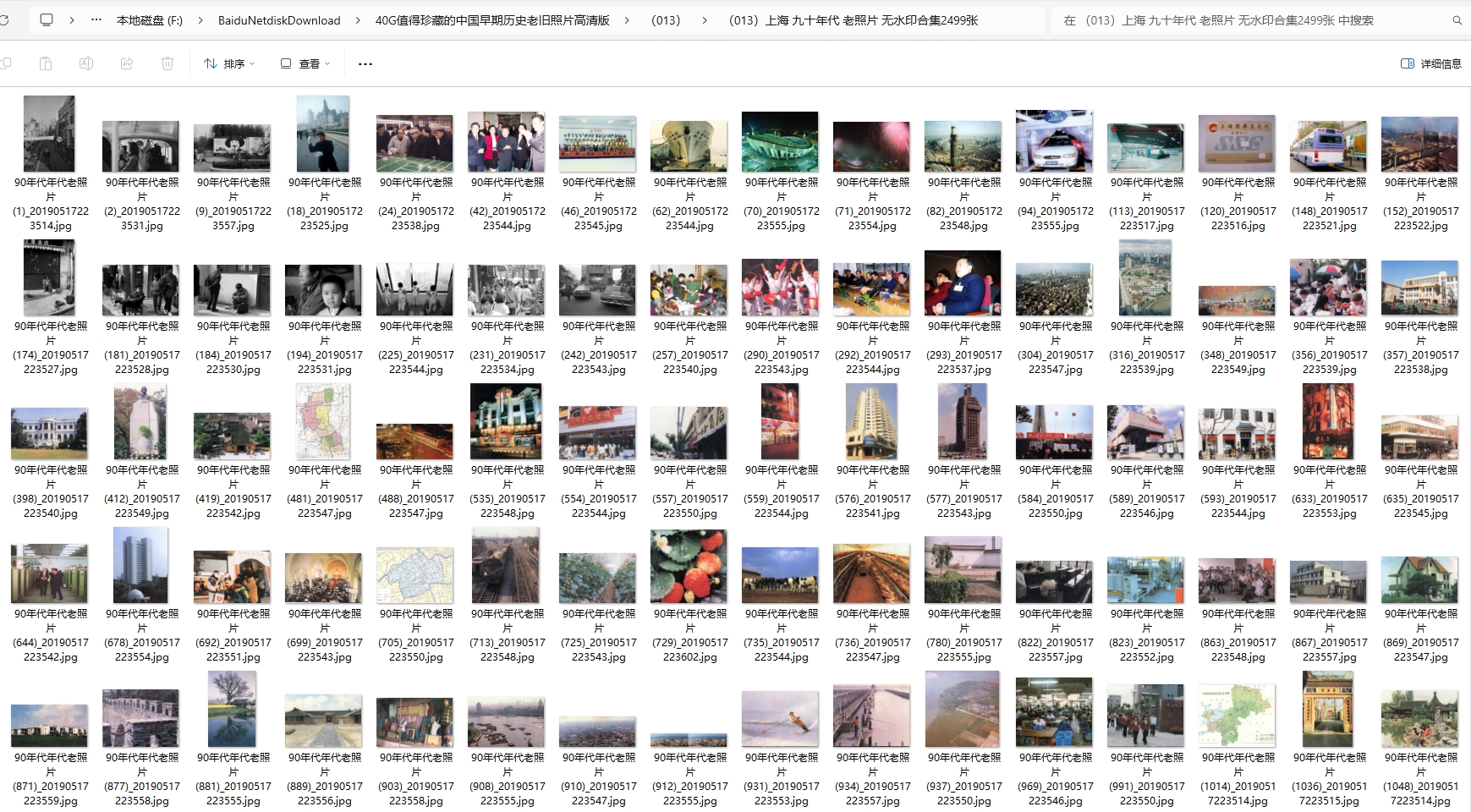Click the search box for this folder
The image size is (1471, 812).
tap(1252, 20)
